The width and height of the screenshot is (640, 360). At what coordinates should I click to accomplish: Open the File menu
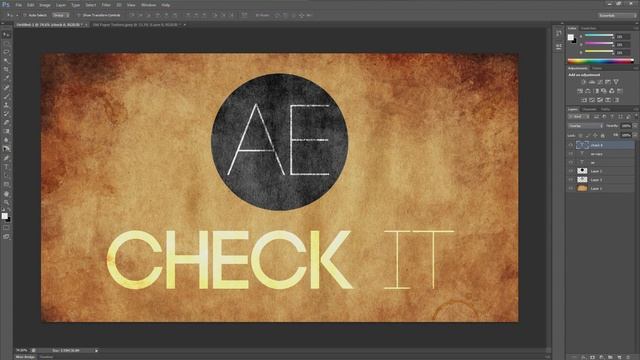pos(18,5)
